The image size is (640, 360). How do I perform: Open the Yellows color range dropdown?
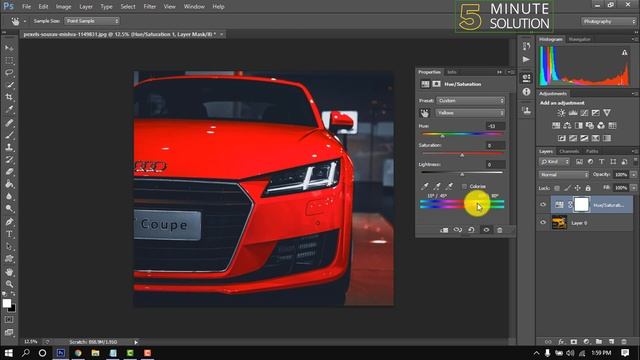(471, 113)
